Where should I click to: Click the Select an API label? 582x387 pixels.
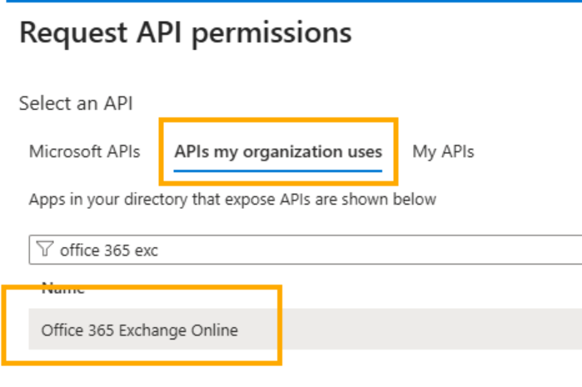pos(76,103)
